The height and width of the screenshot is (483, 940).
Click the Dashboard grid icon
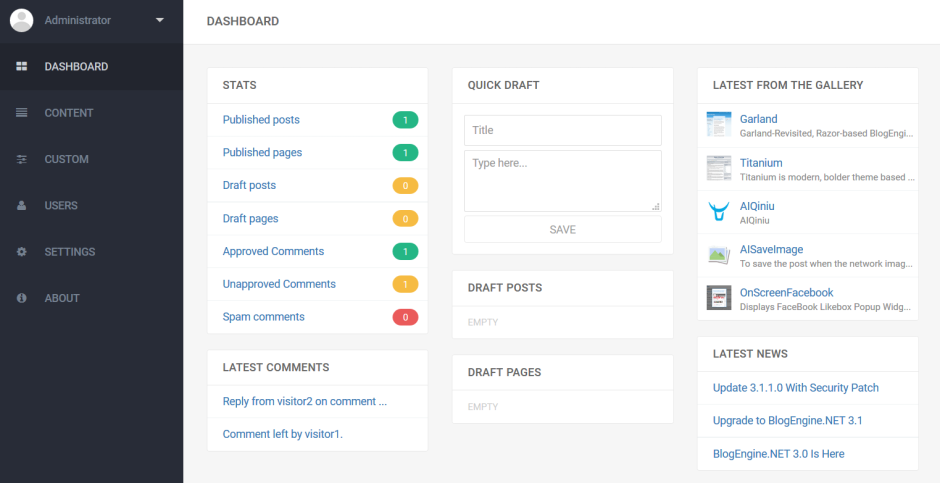click(22, 67)
